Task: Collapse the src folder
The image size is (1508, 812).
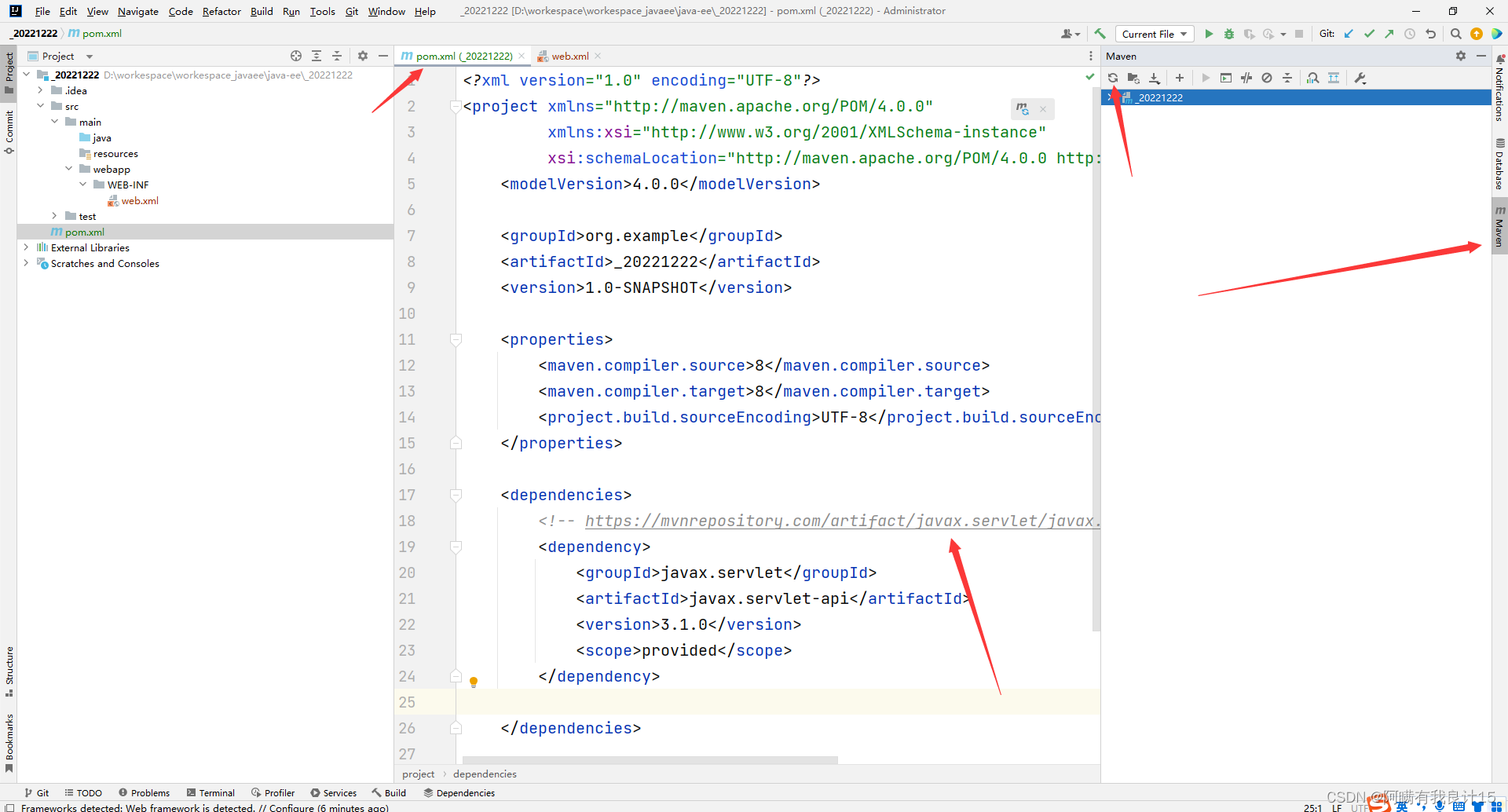Action: 40,106
